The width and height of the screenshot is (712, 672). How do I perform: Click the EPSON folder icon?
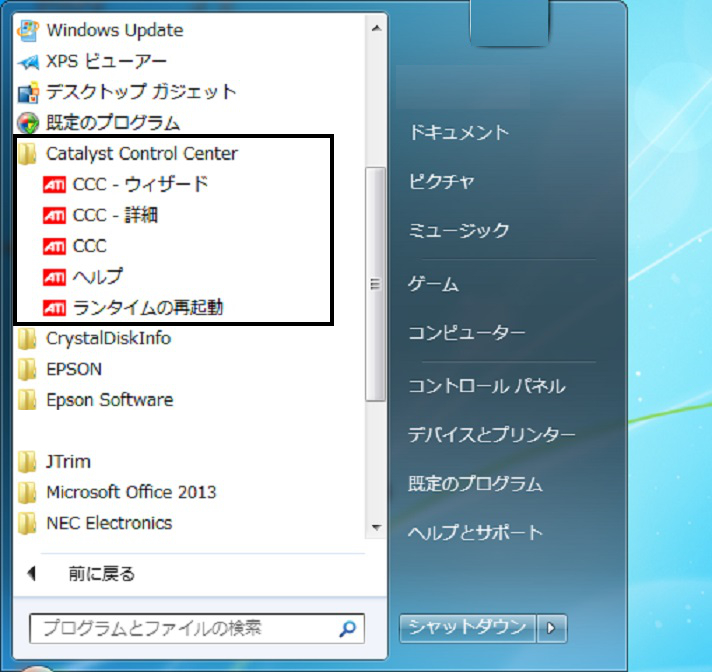click(27, 370)
